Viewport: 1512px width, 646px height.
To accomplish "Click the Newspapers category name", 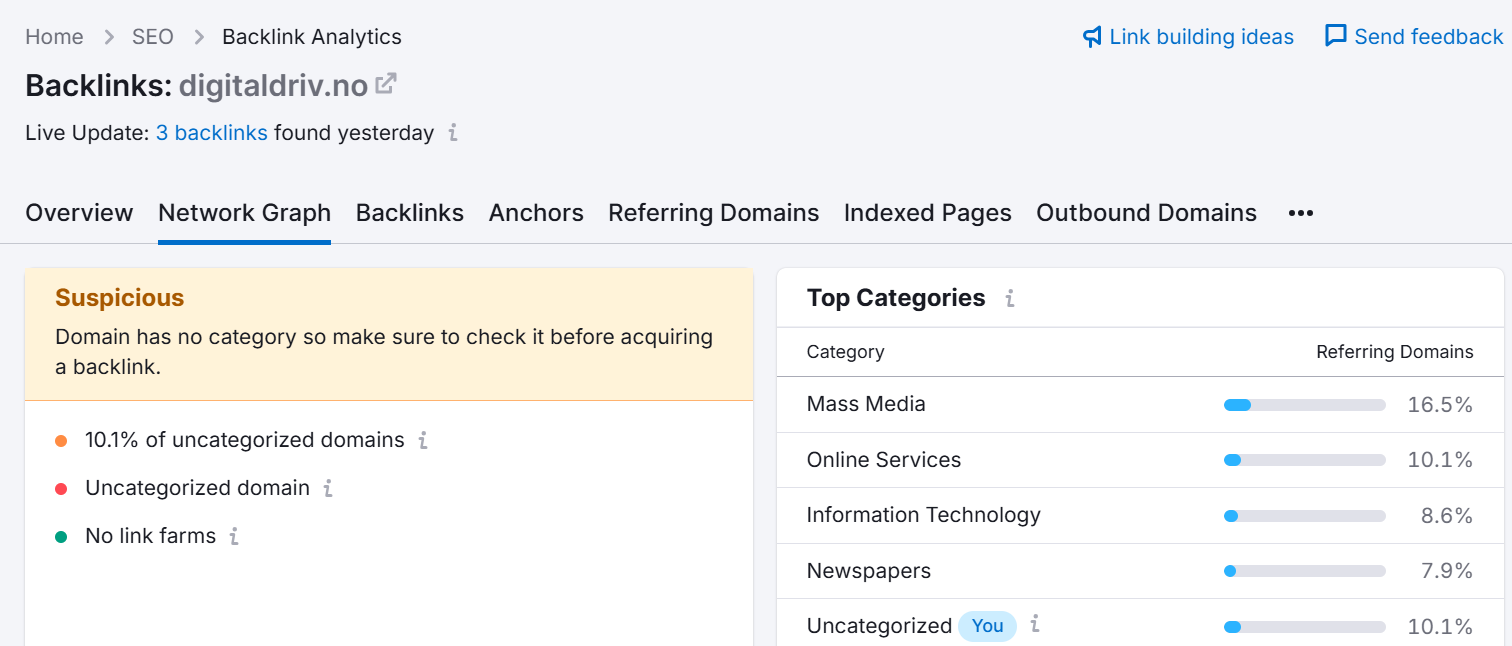I will (x=869, y=571).
